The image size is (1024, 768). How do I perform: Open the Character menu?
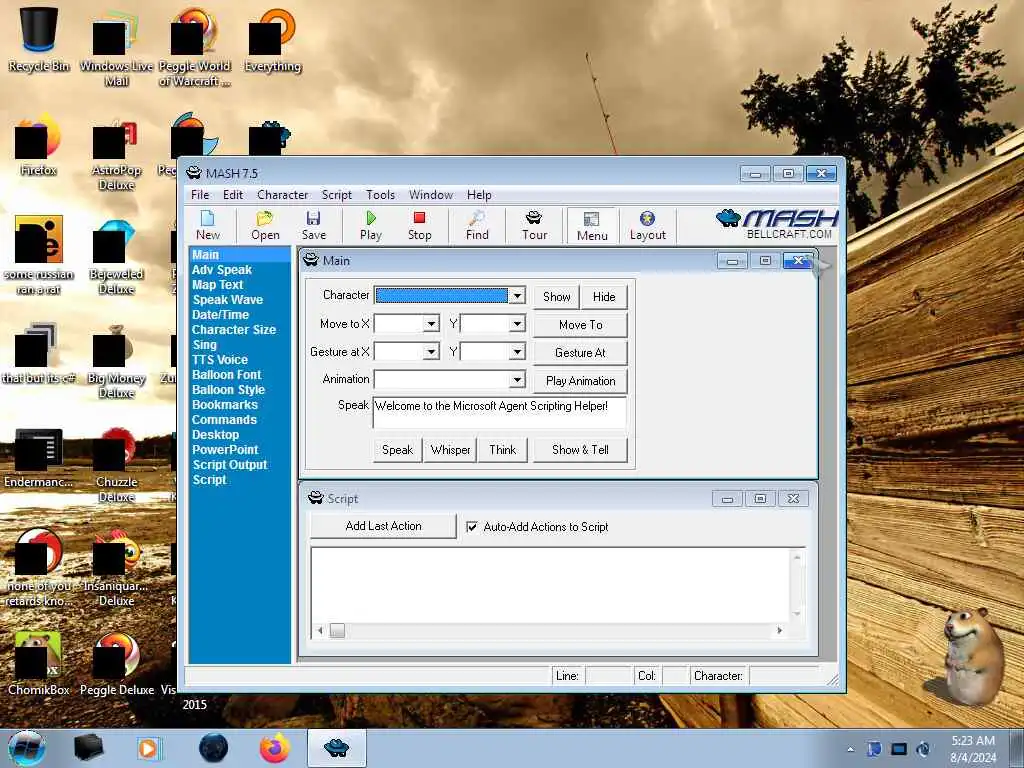pos(282,195)
